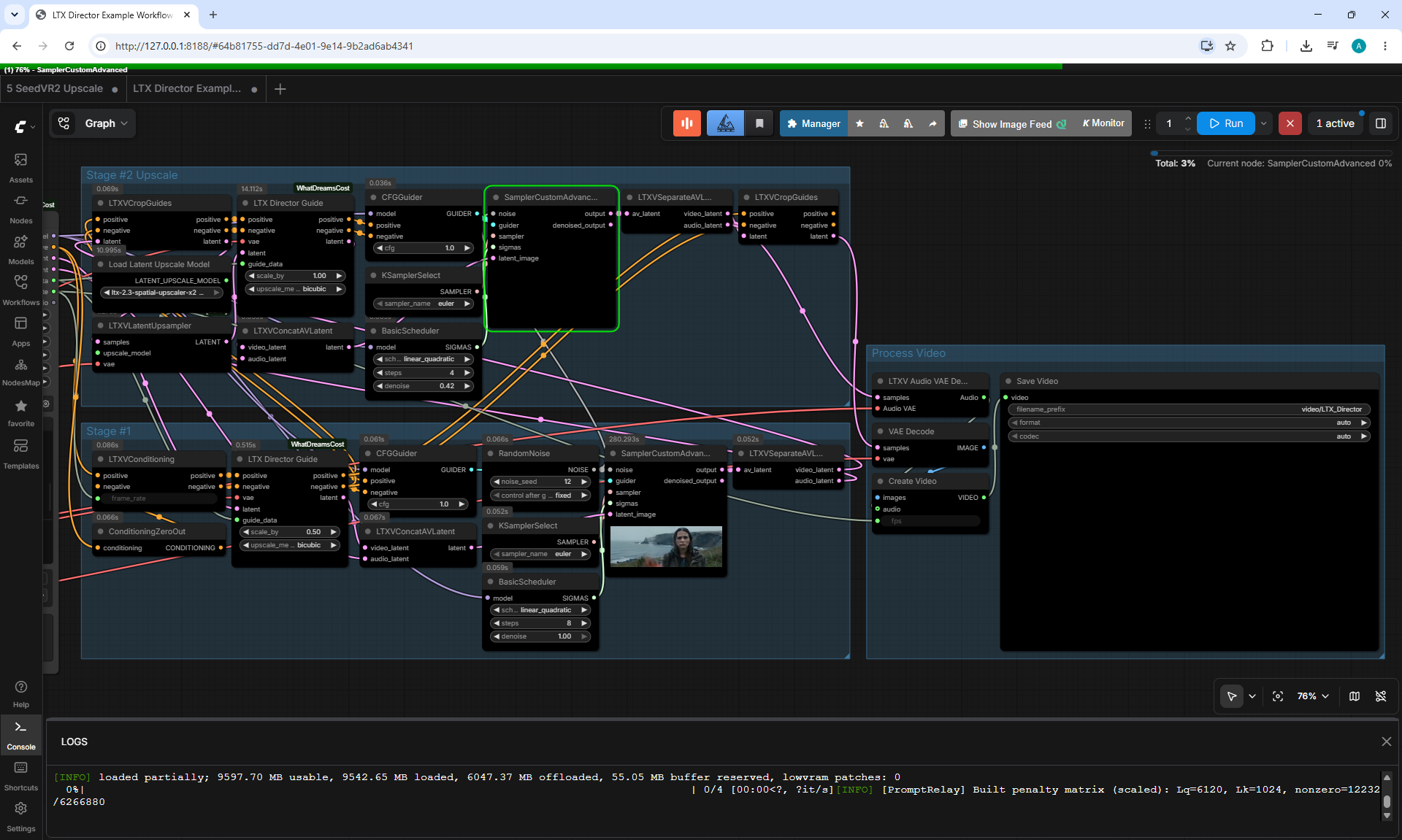Viewport: 1402px width, 840px height.
Task: Open the Apps sidebar panel
Action: (x=20, y=331)
